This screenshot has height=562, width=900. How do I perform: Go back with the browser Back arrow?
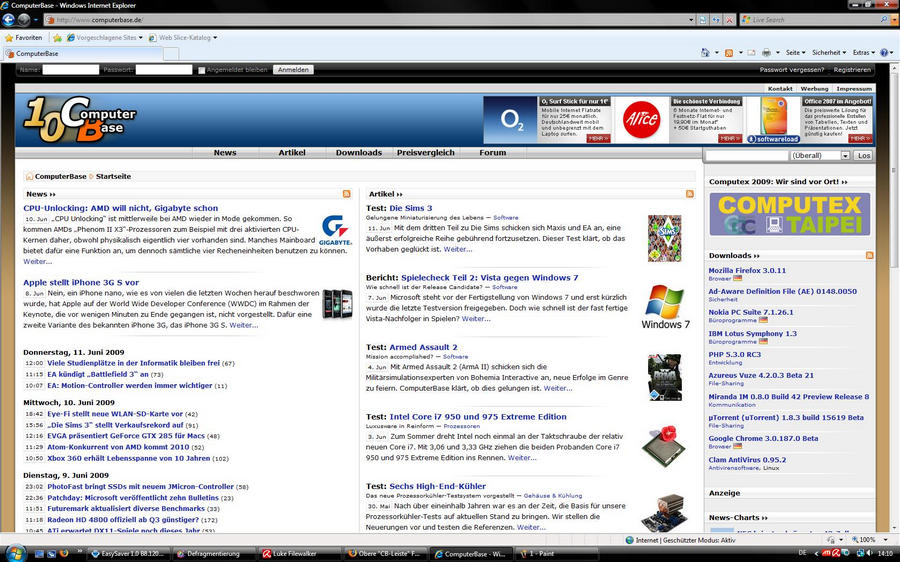click(8, 20)
